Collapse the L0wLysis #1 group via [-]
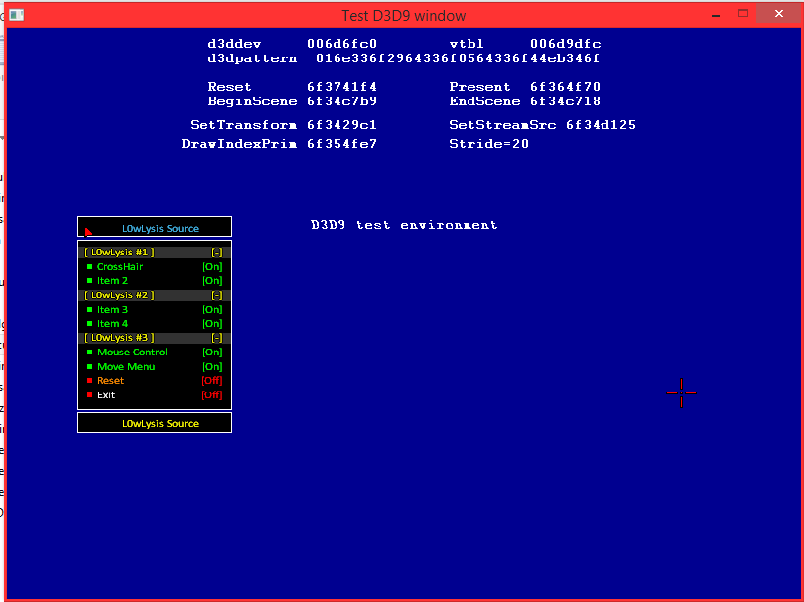This screenshot has height=602, width=804. pos(217,252)
